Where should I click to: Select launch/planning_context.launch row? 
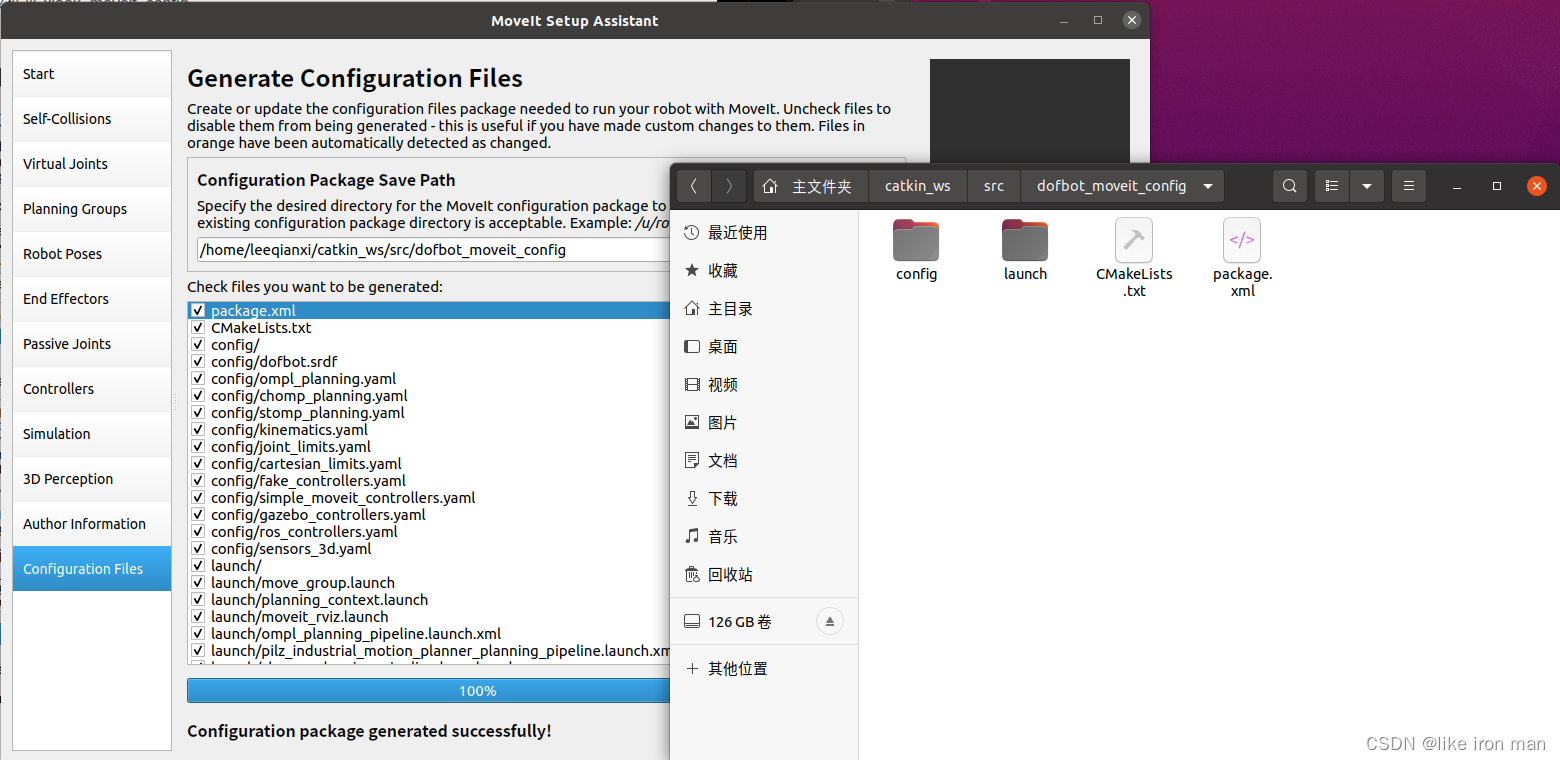429,600
